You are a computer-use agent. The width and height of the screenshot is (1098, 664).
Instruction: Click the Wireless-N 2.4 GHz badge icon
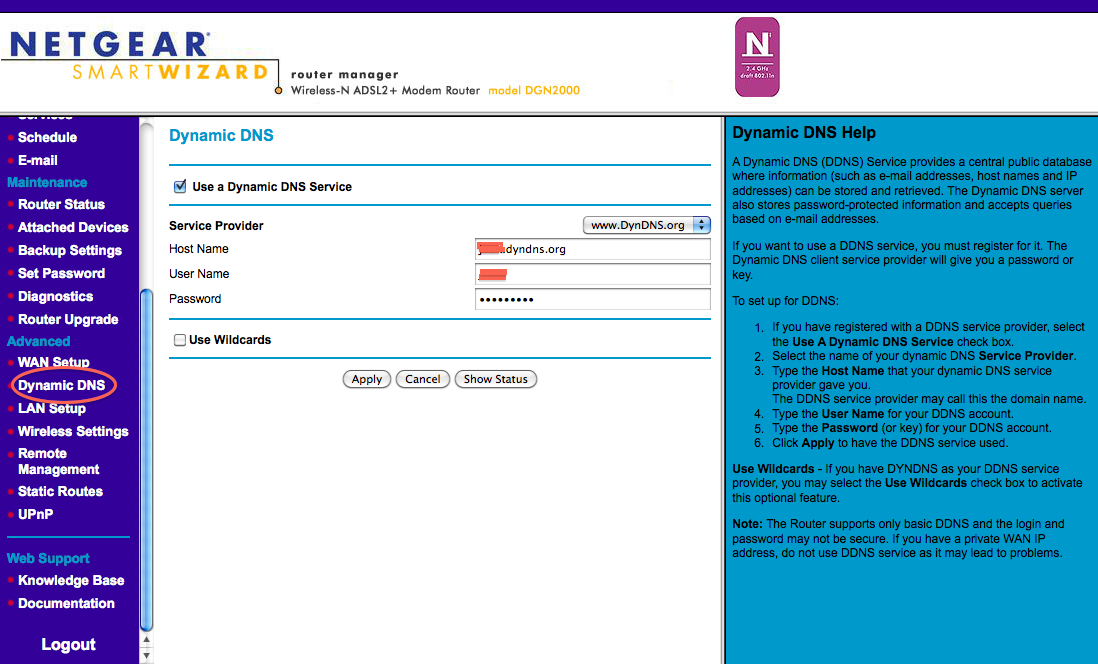point(757,57)
